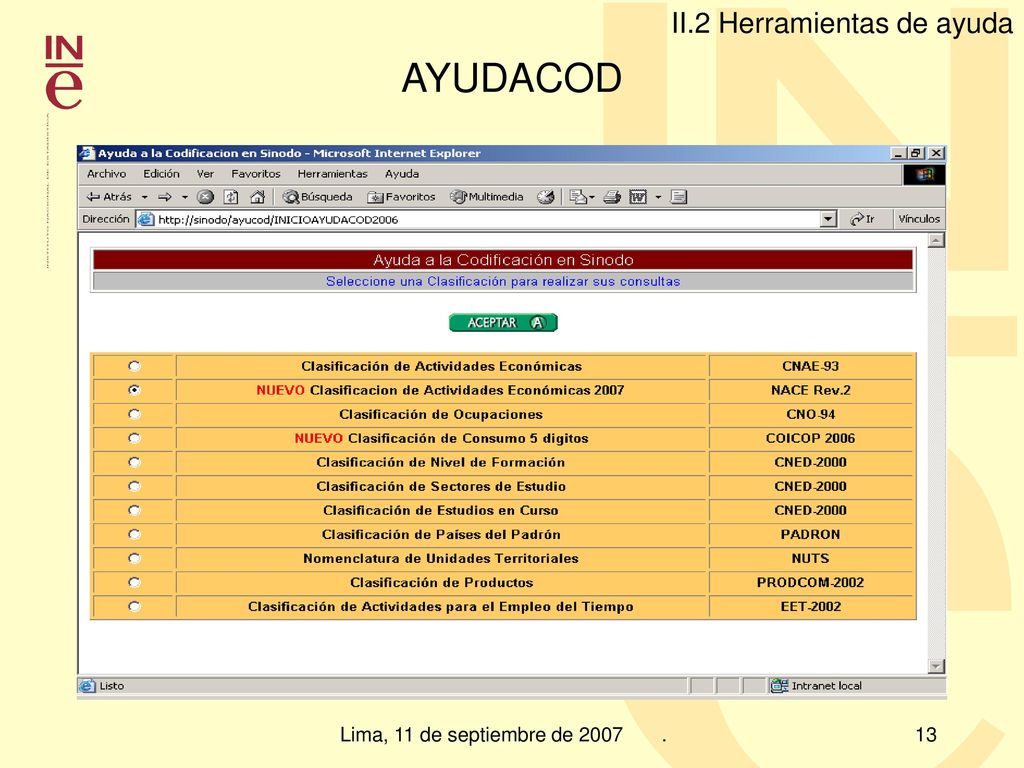Click 'Clasificación de Ocupaciones' text
Screen dimensions: 1024x768
[x=441, y=414]
